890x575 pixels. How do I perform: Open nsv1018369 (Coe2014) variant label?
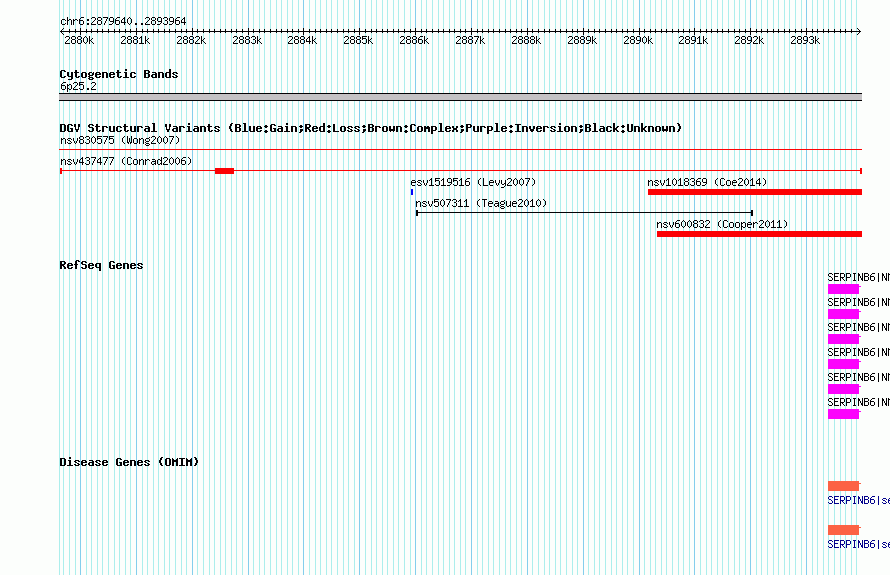pos(707,182)
